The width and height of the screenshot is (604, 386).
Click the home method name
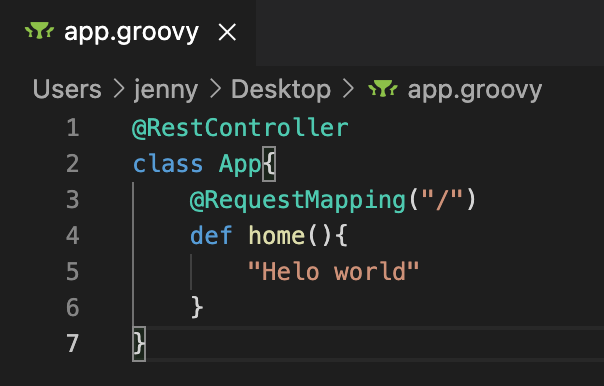(x=277, y=235)
